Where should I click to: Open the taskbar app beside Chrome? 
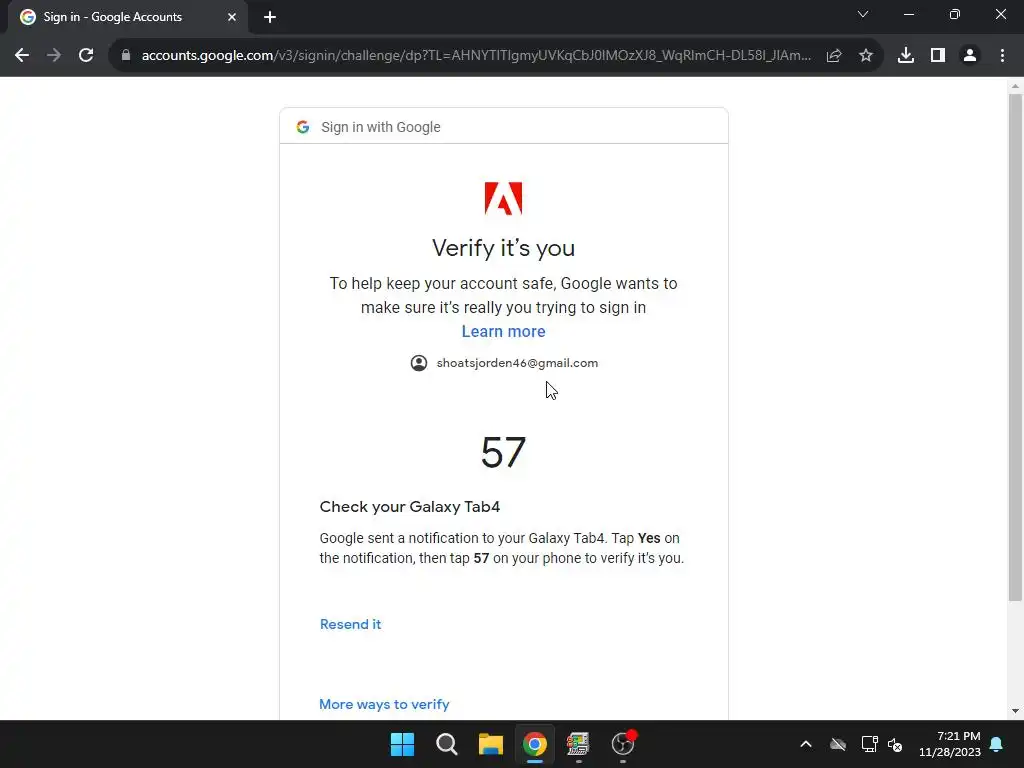coord(578,744)
